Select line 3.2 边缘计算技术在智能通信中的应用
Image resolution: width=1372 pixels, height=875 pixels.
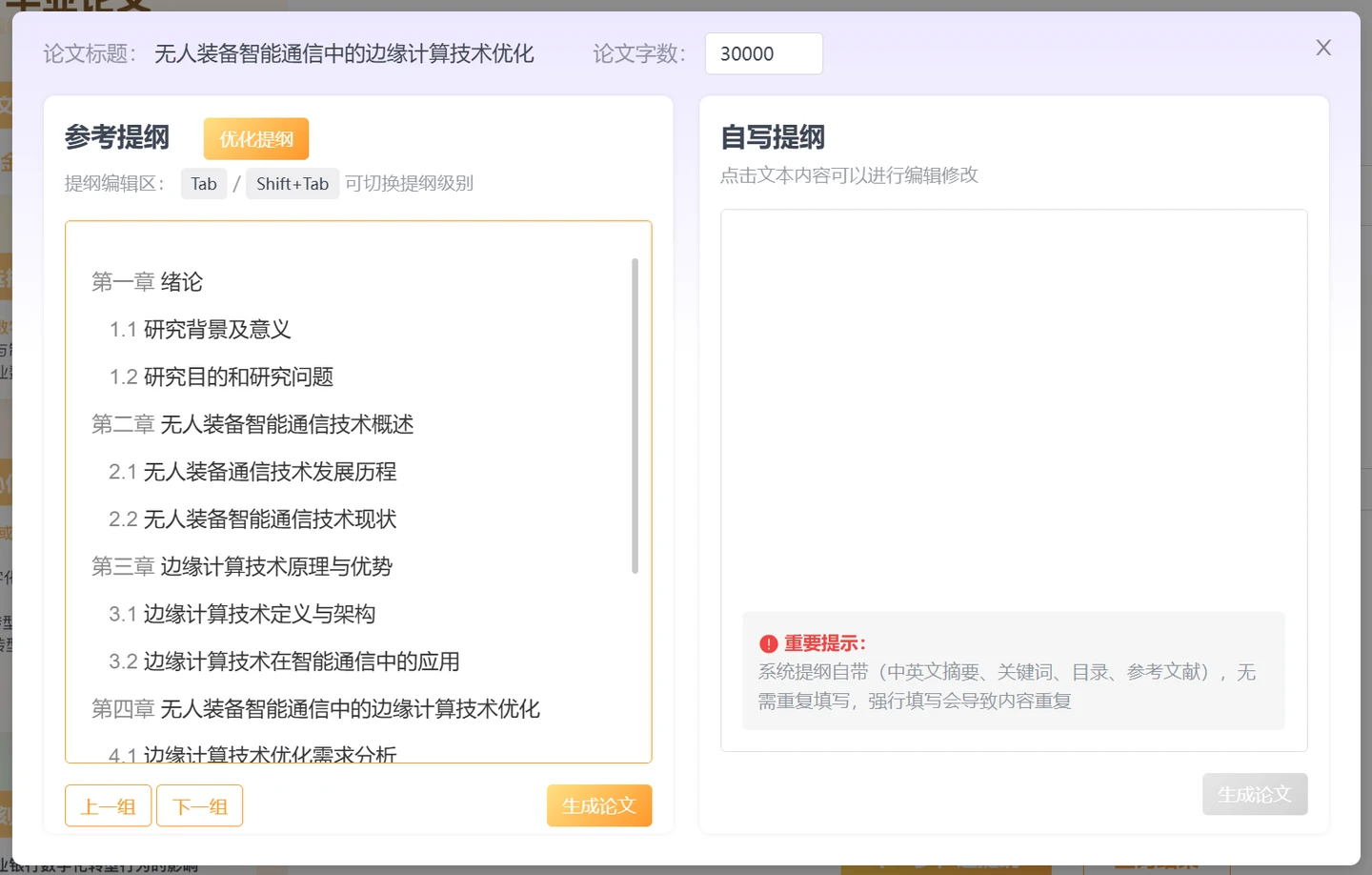pos(284,661)
